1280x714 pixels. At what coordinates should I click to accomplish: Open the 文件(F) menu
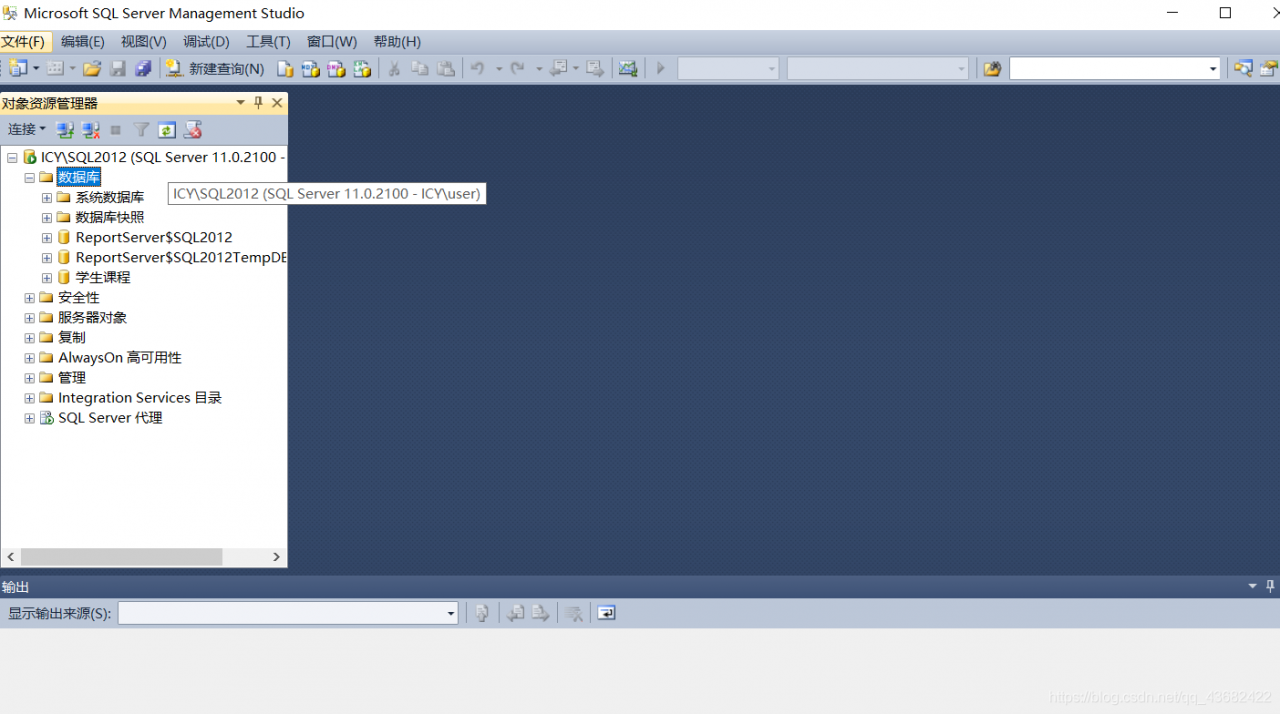pyautogui.click(x=24, y=41)
